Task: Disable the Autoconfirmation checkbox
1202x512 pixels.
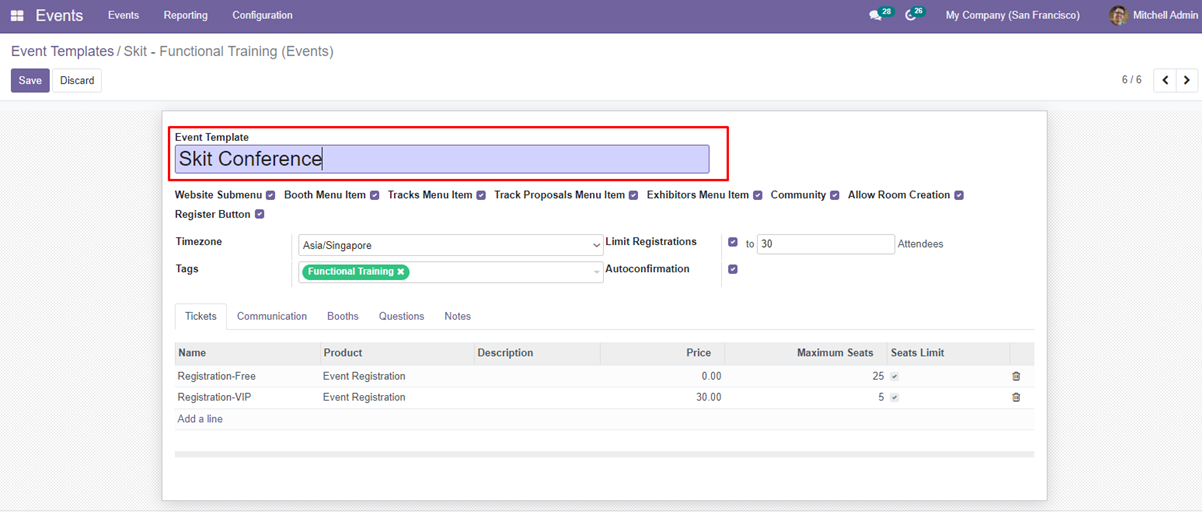Action: click(x=733, y=270)
